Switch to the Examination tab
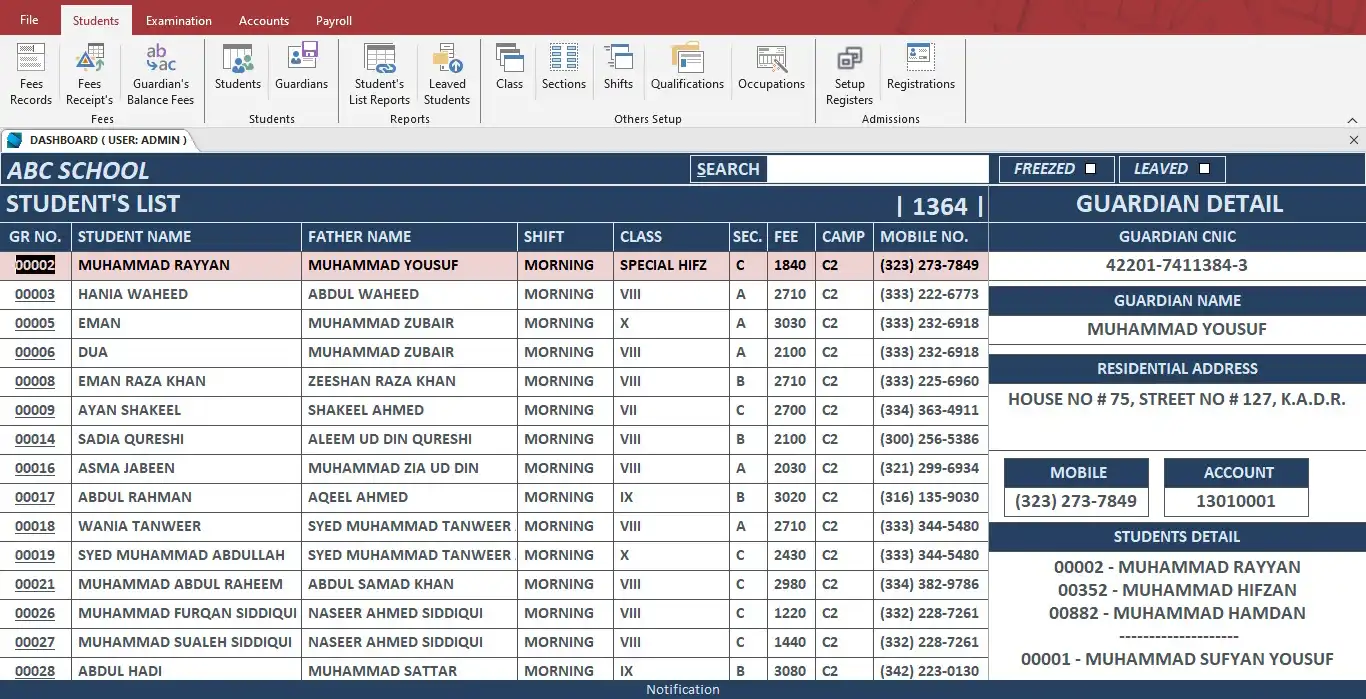The width and height of the screenshot is (1366, 699). point(178,19)
